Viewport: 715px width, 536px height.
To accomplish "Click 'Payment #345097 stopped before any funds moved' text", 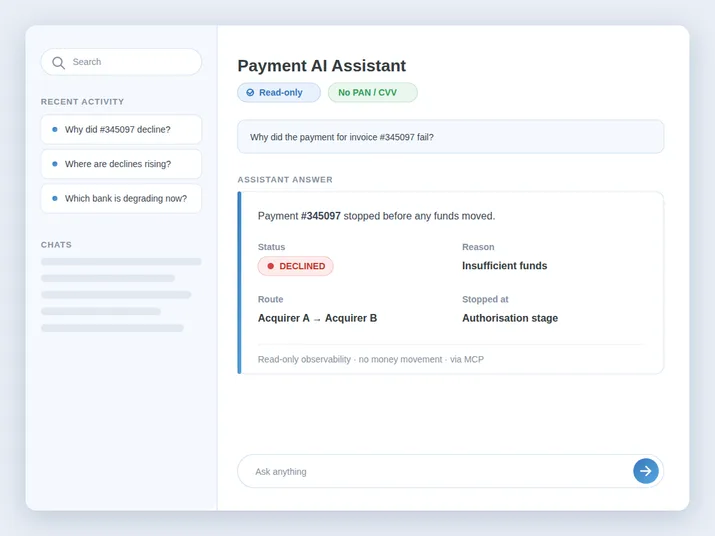I will [x=376, y=216].
